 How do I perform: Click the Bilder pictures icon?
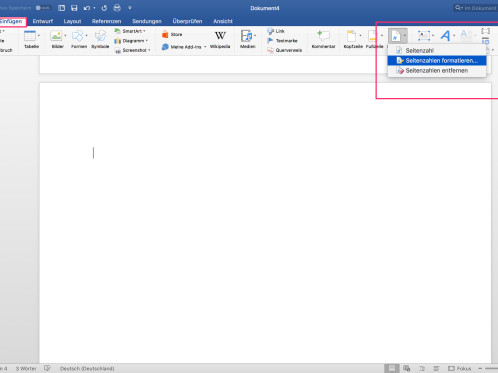tap(56, 36)
